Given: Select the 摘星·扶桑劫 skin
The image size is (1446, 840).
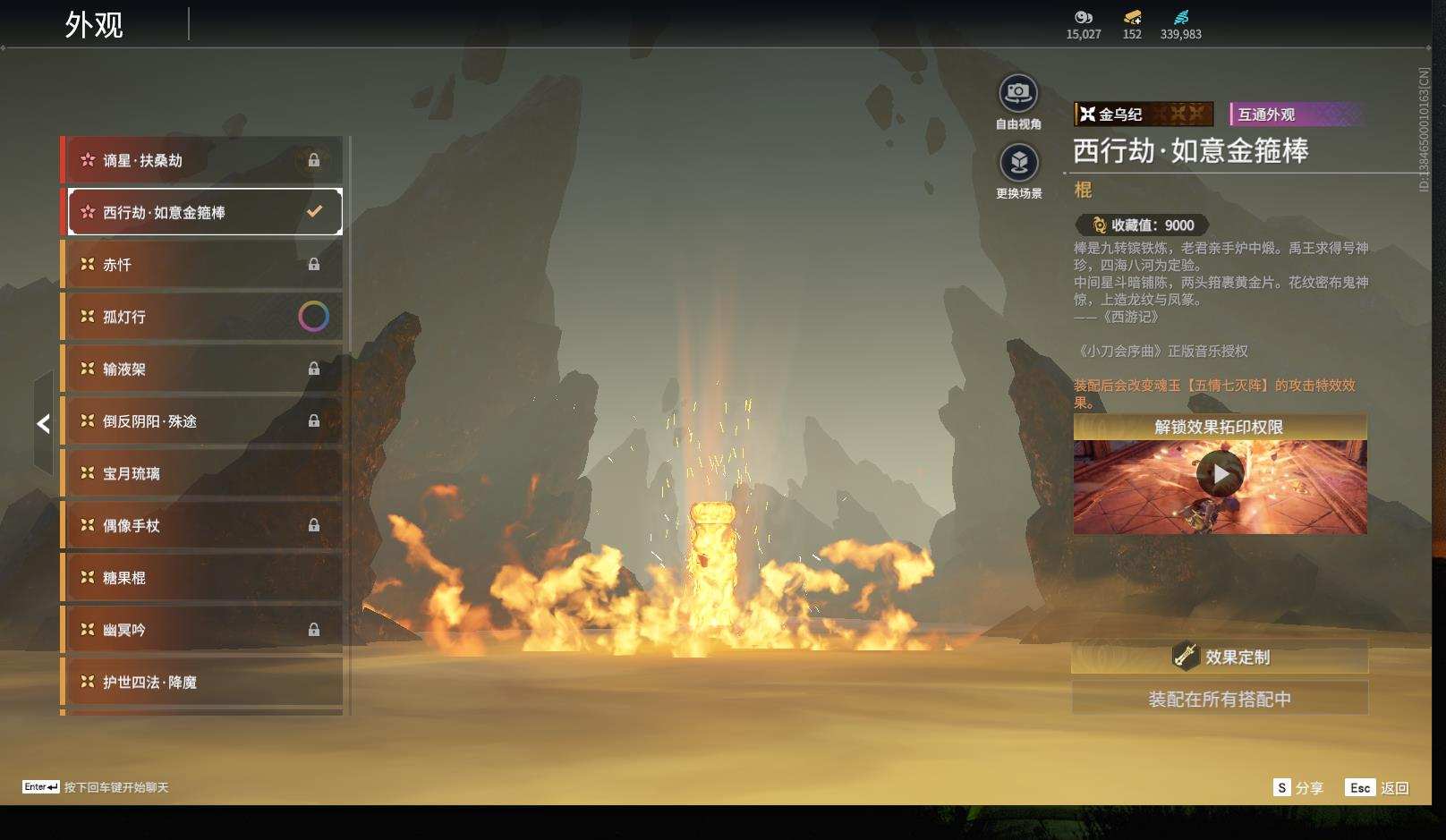Looking at the screenshot, I should 201,160.
